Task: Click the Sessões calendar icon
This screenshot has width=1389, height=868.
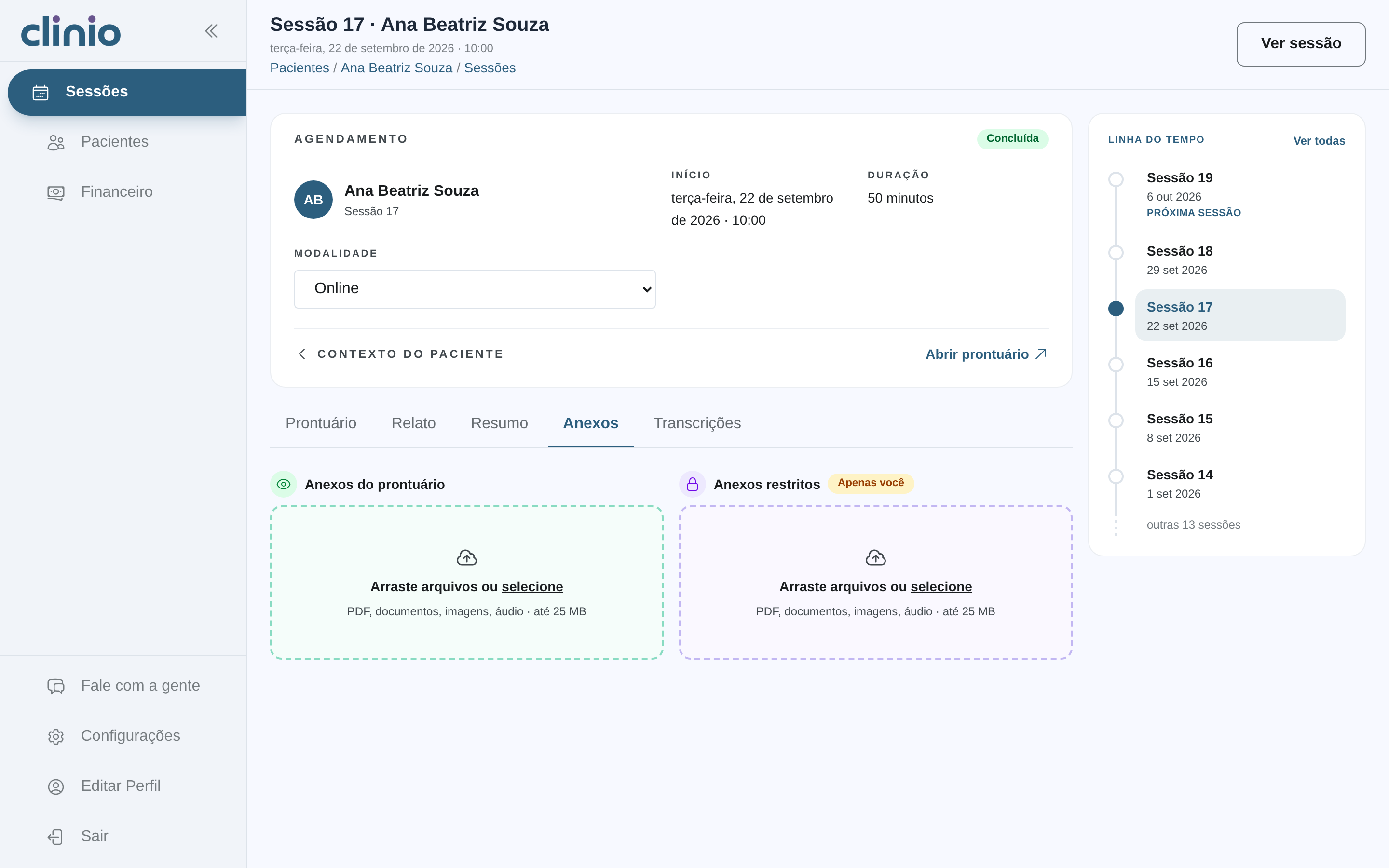Action: click(40, 93)
